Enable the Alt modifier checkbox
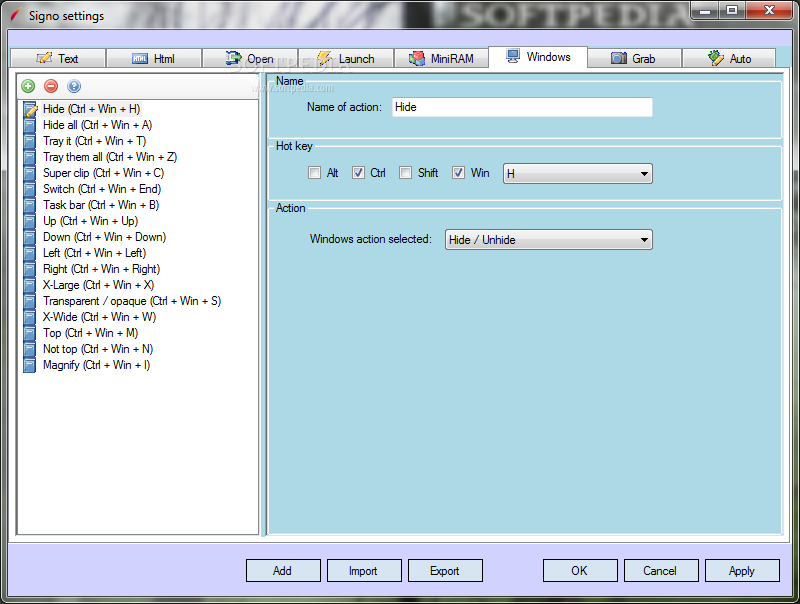 pyautogui.click(x=314, y=173)
